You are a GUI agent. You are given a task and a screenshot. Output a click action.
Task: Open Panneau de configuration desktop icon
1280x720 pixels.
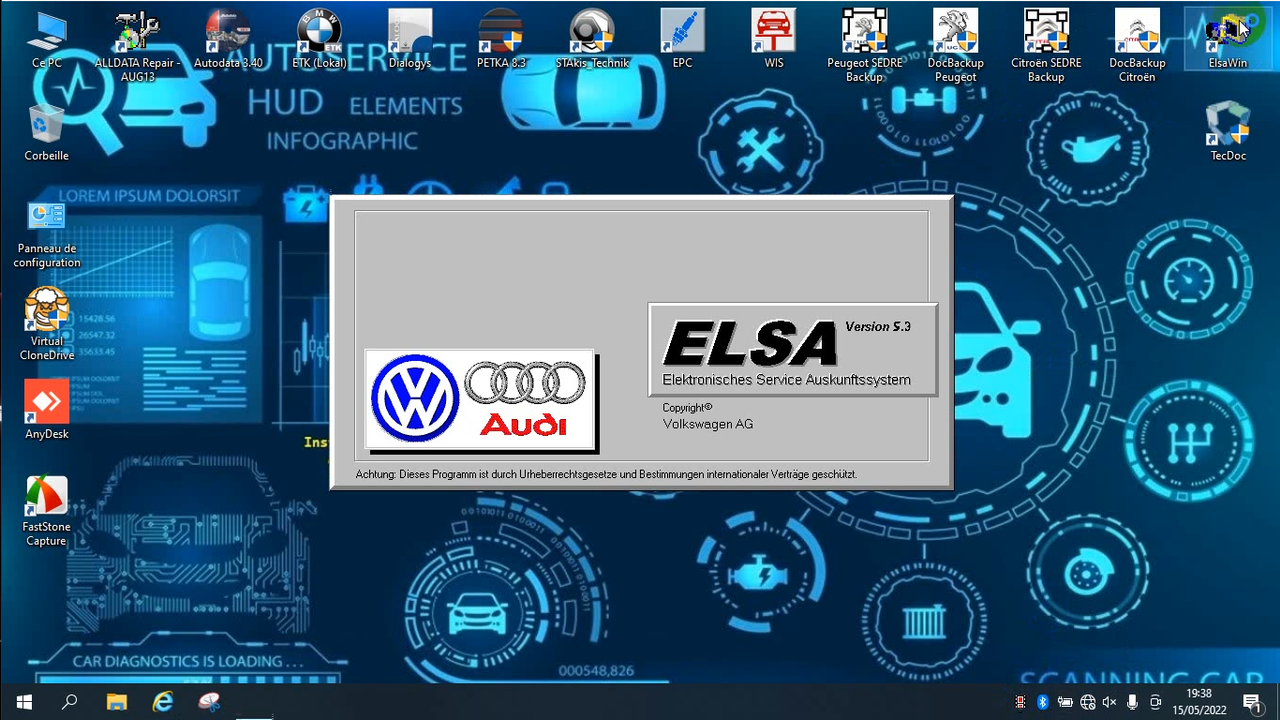(x=46, y=233)
